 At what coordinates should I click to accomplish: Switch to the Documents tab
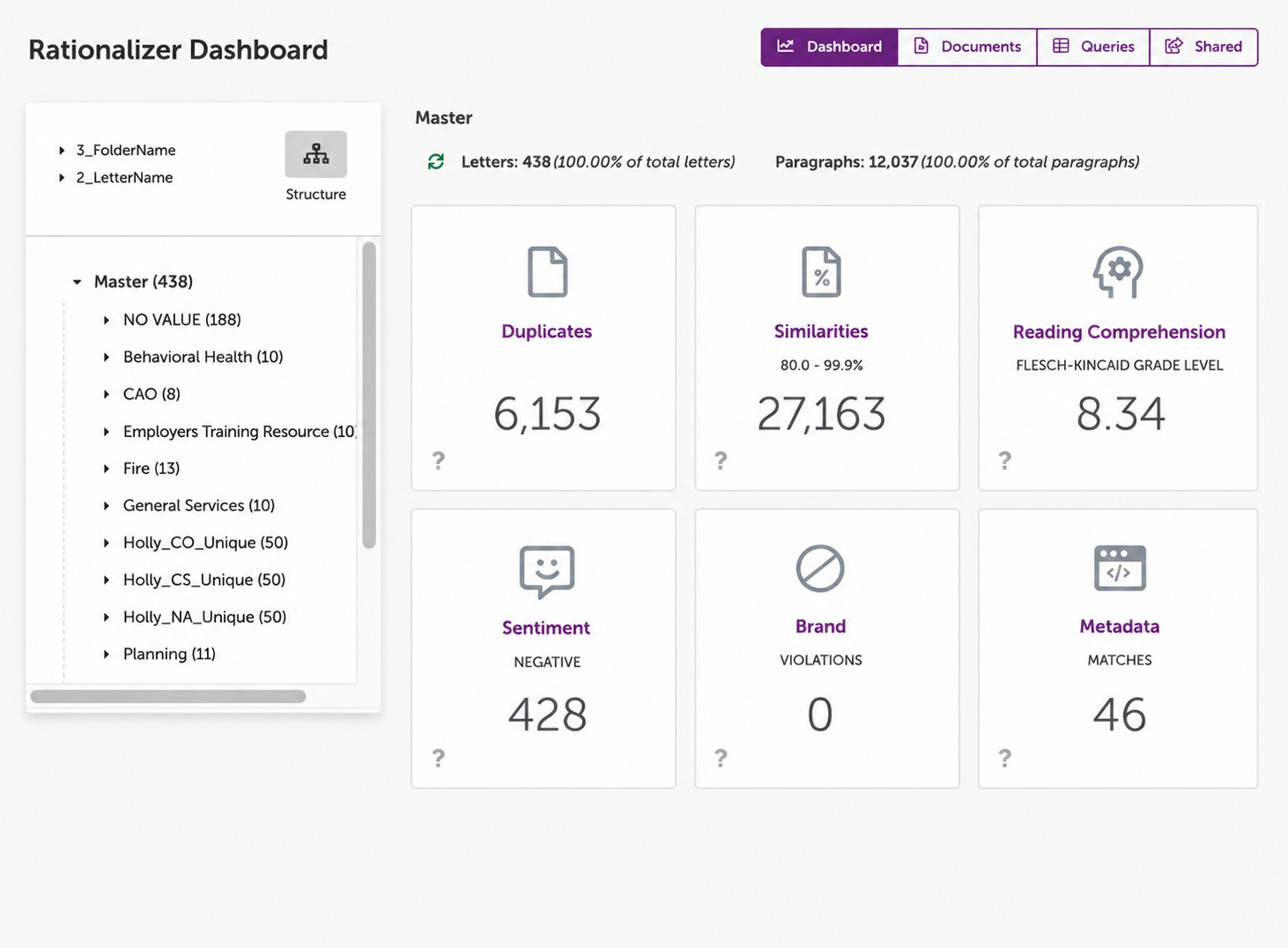[967, 47]
